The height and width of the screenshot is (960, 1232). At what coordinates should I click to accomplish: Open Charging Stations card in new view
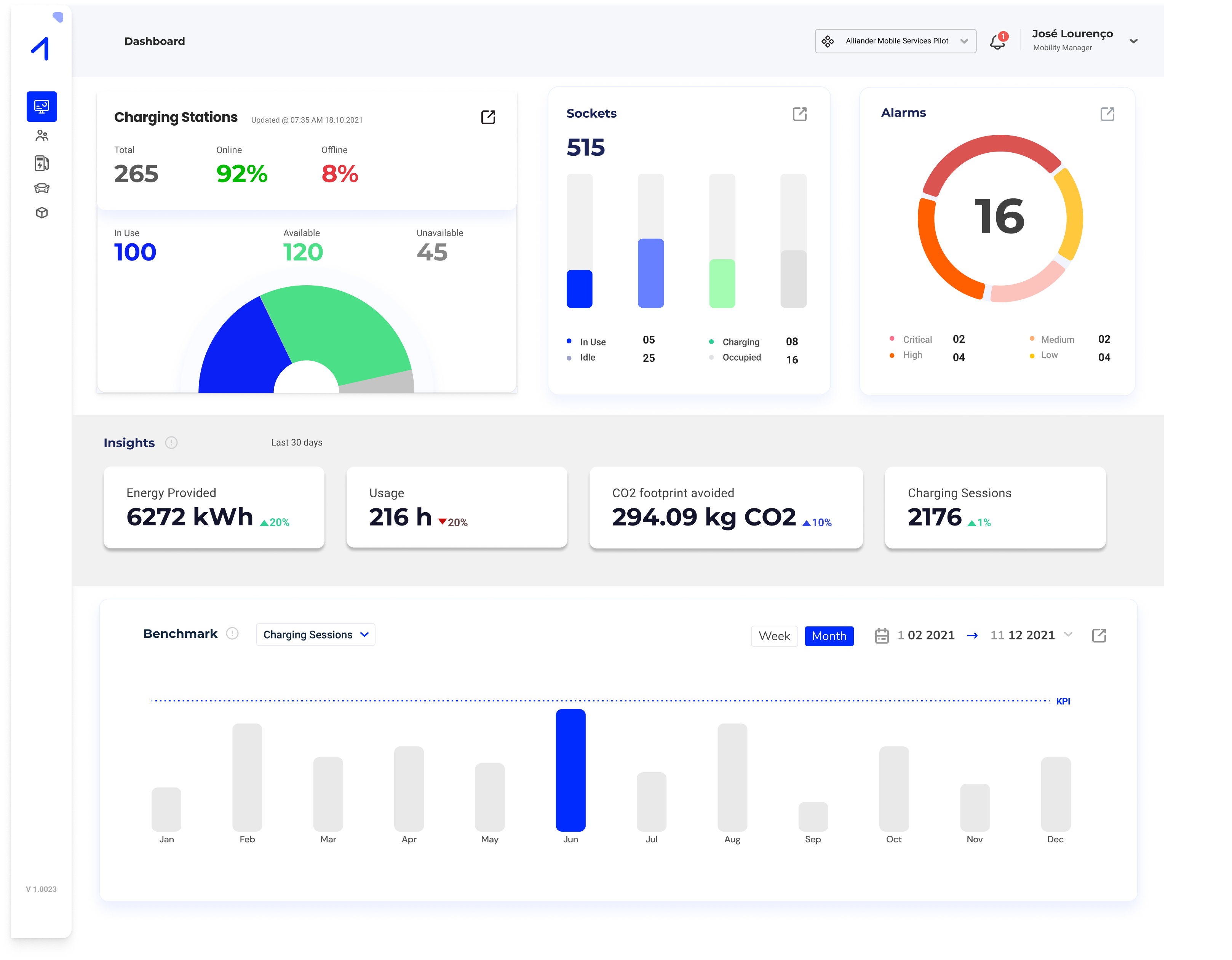coord(488,117)
